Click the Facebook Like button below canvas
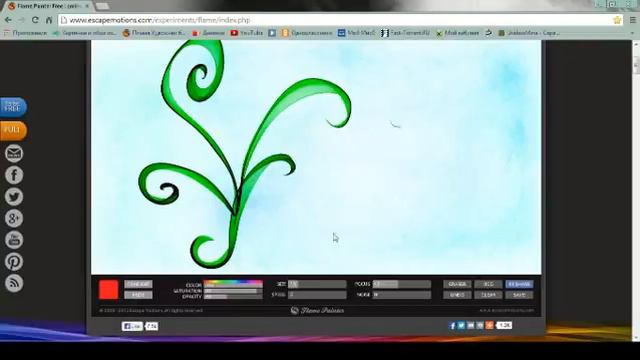 (x=132, y=326)
